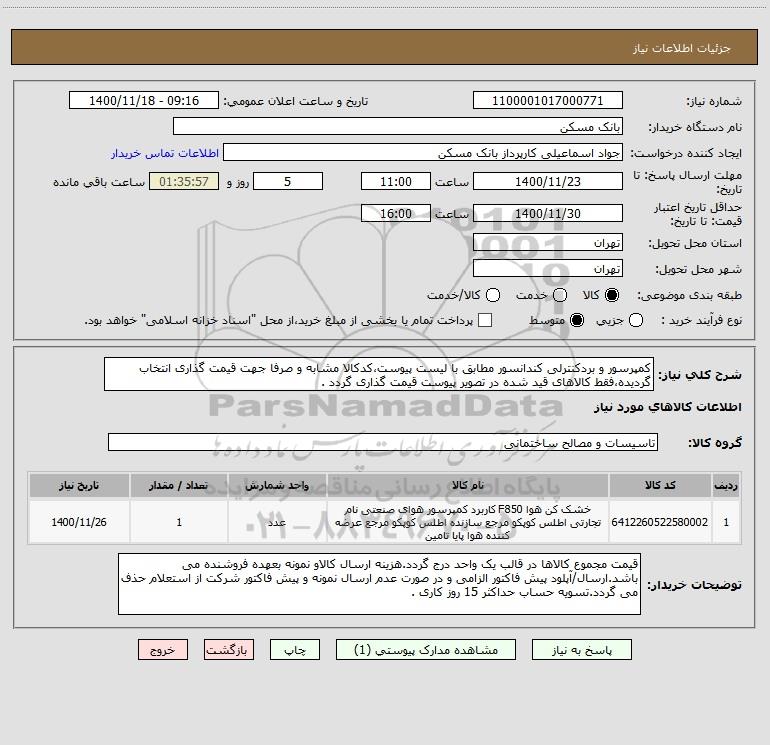Select the کالا radio button
Image resolution: width=770 pixels, height=745 pixels.
click(x=612, y=295)
